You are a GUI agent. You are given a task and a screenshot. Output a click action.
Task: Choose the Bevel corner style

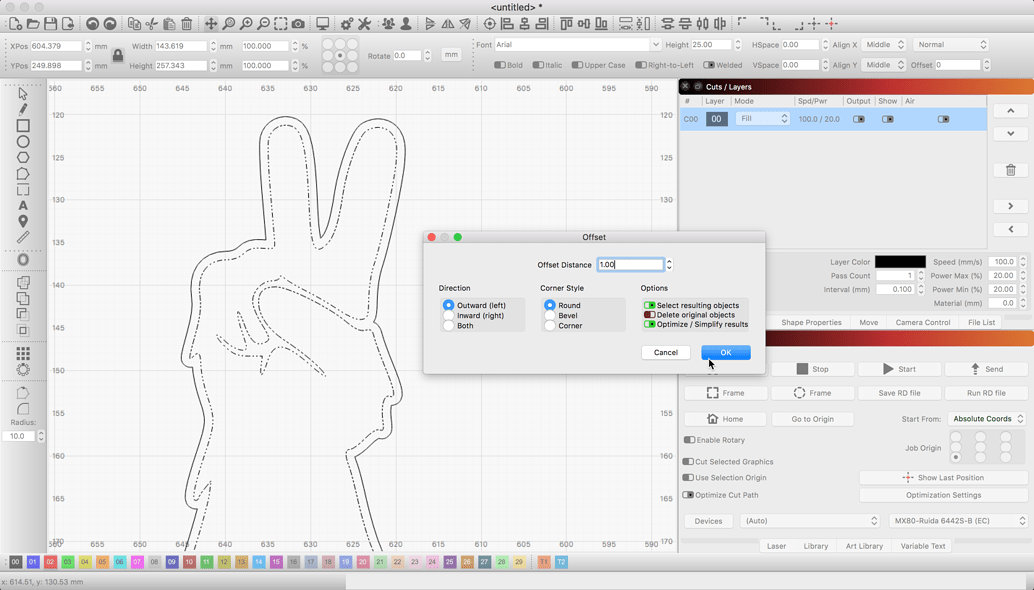548,315
